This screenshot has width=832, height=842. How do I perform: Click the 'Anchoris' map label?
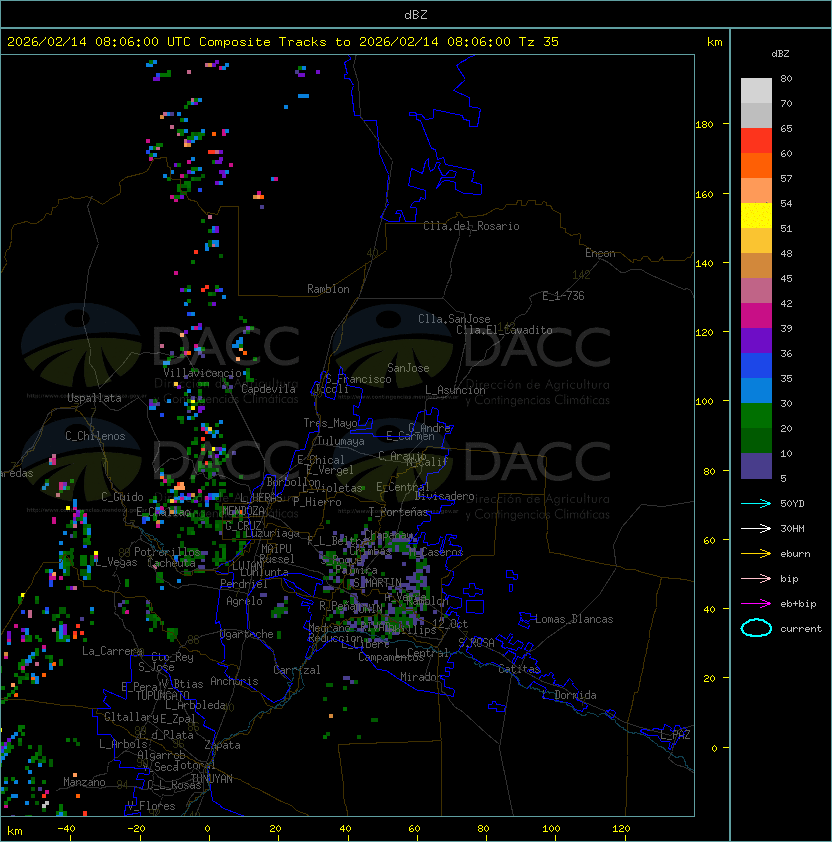[x=234, y=681]
